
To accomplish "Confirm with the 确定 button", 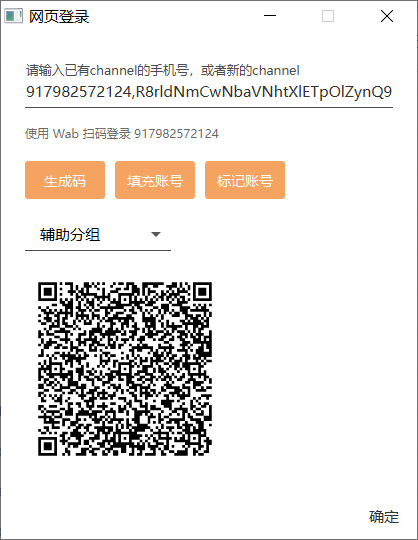I will pos(384,517).
